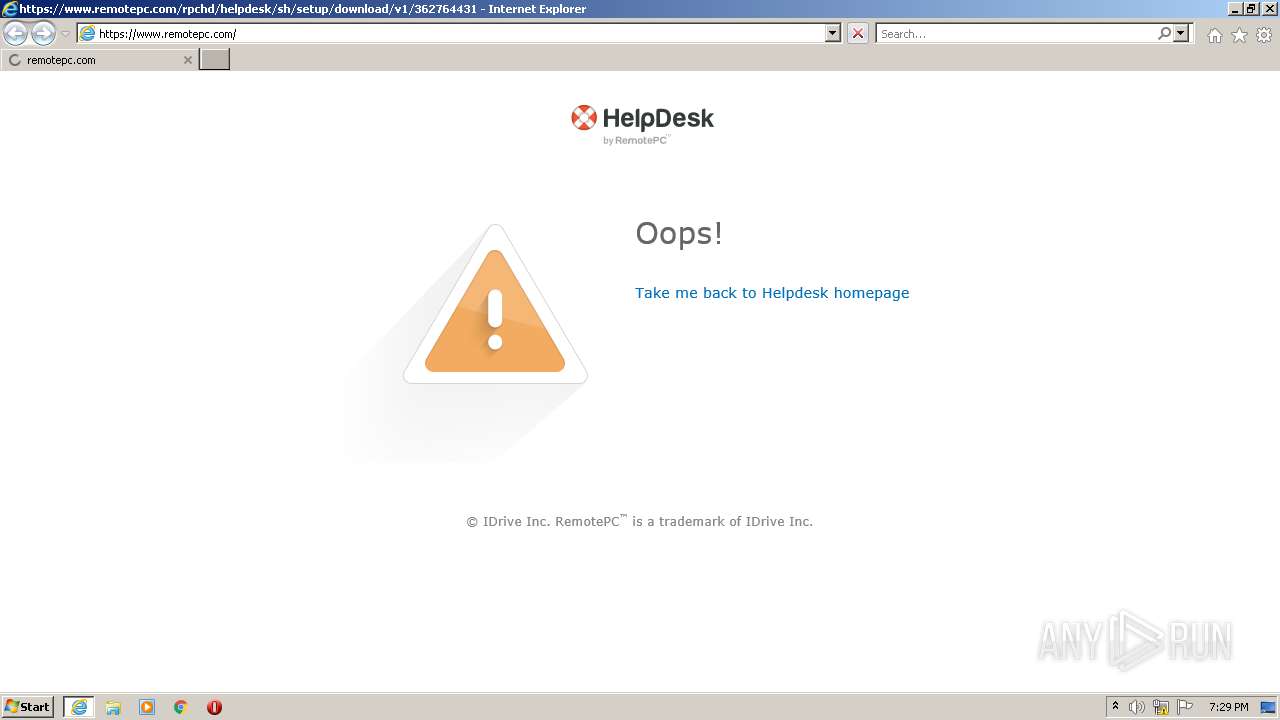1280x720 pixels.
Task: Stop loading with the red X button
Action: point(858,33)
